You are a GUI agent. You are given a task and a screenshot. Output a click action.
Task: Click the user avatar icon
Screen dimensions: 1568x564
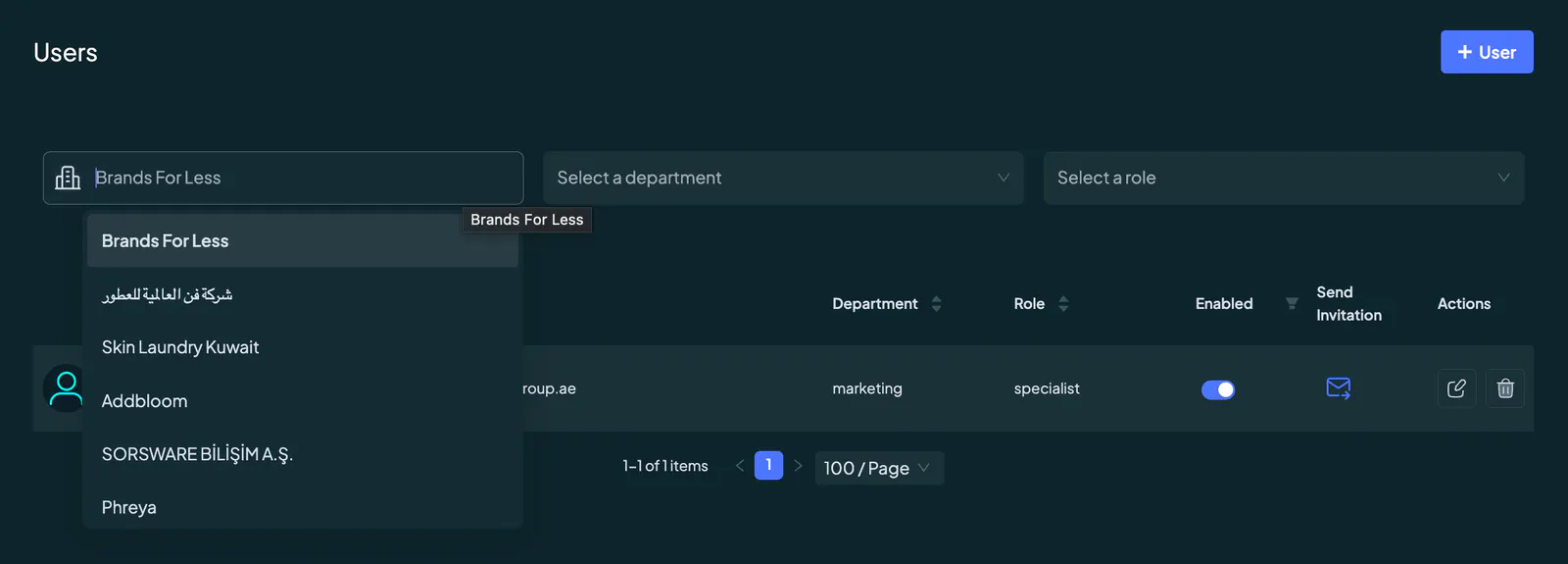(66, 388)
